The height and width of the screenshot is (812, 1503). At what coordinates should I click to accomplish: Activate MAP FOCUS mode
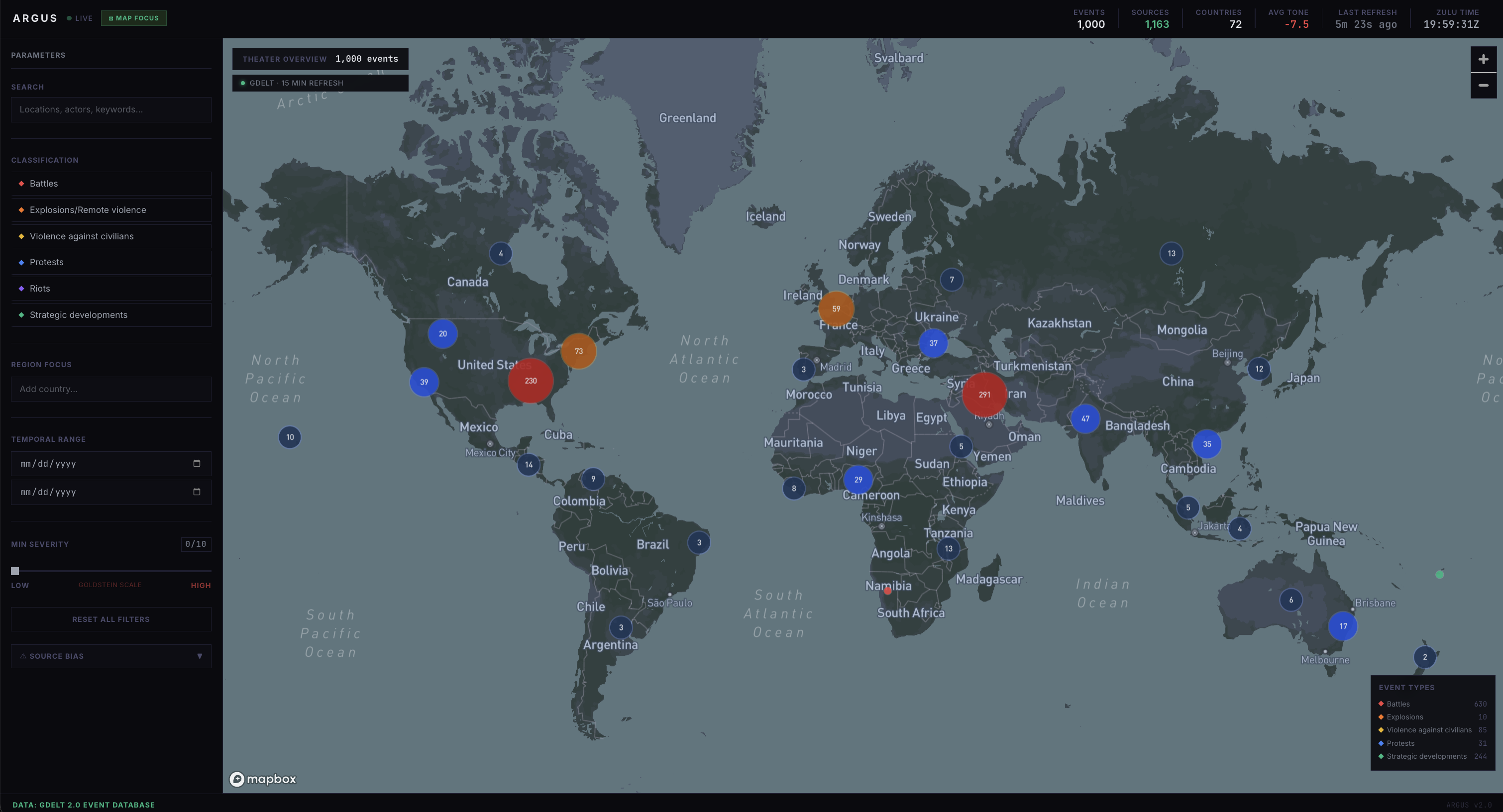coord(133,18)
